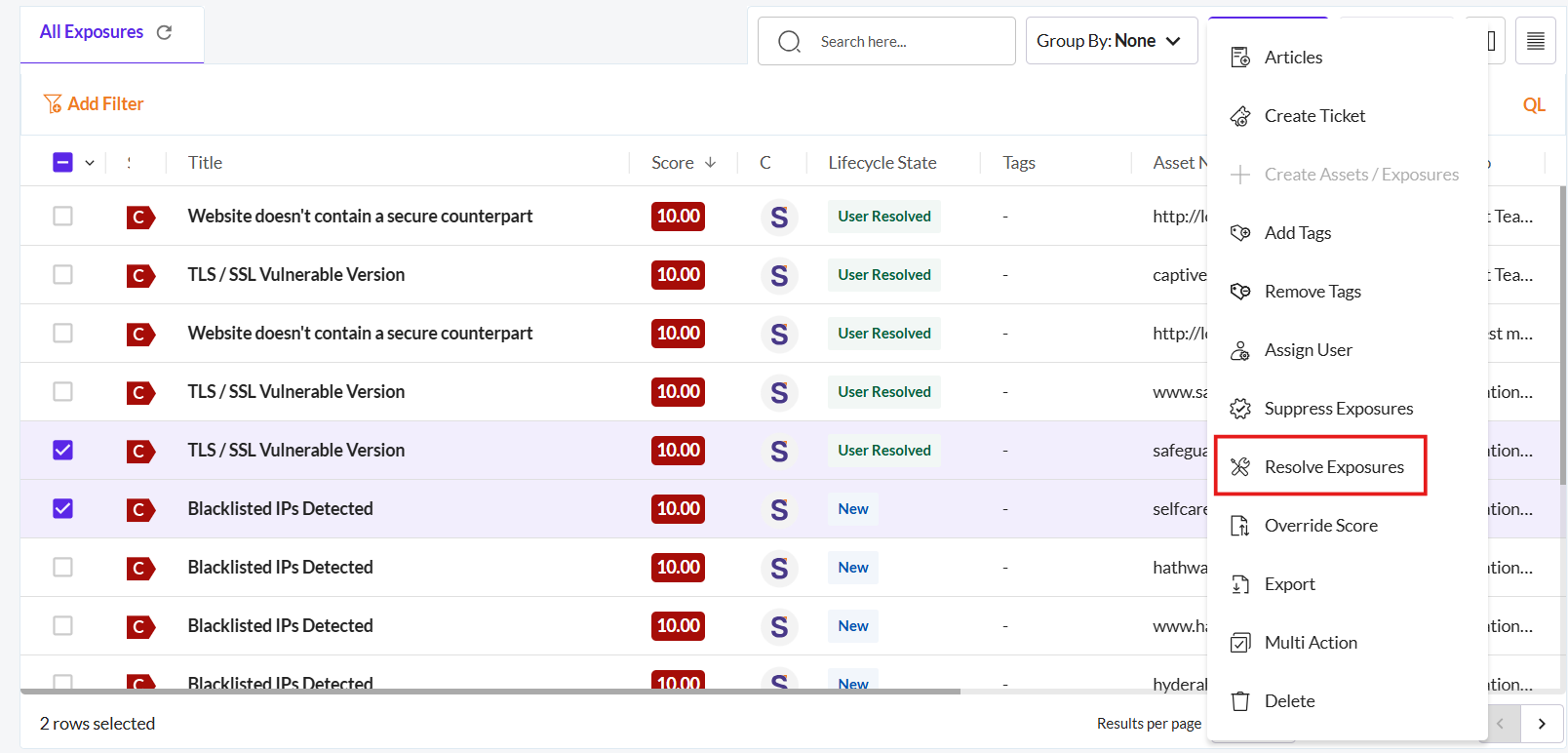Check first Website doesn't contain secure counterpart row

62,216
